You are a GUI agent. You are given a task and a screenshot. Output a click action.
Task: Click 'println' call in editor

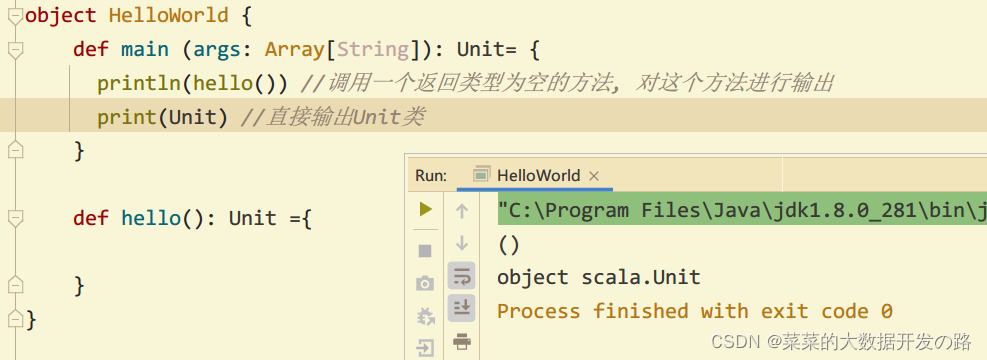click(138, 83)
